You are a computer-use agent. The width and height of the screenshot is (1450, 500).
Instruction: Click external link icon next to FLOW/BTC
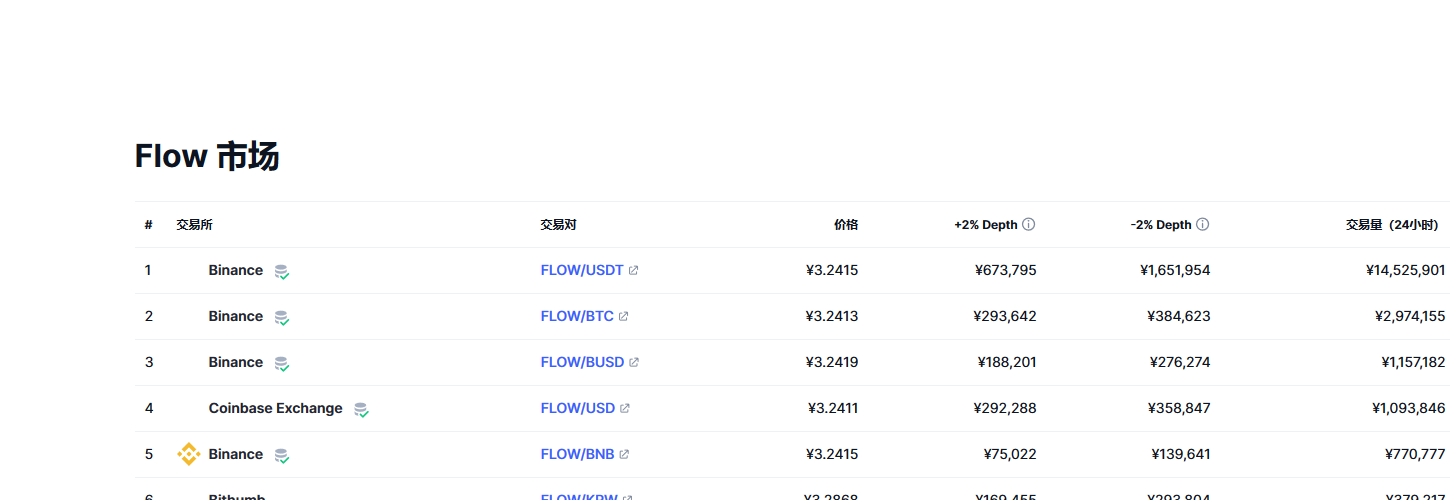(624, 316)
